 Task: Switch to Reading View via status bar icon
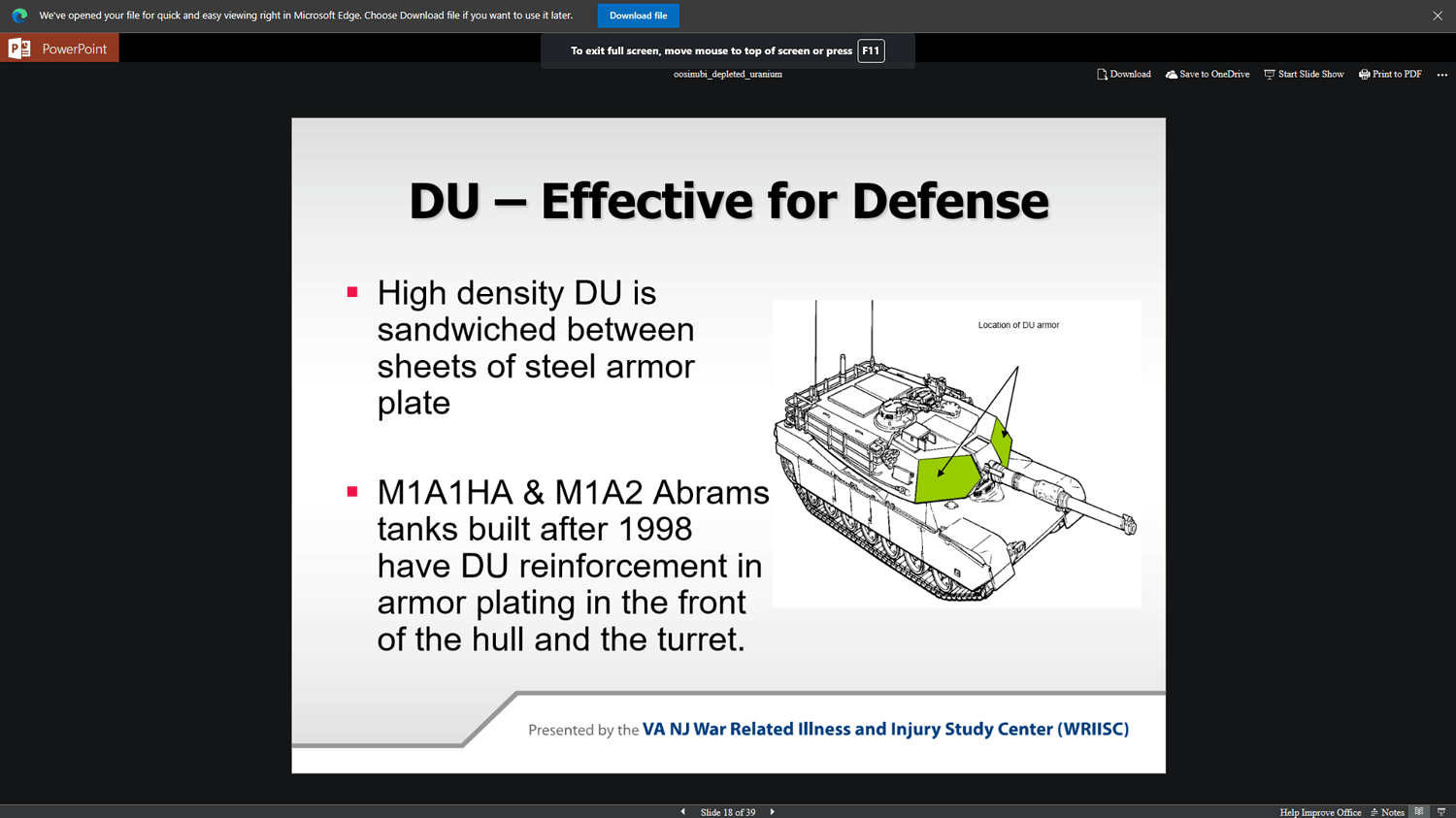point(1419,811)
